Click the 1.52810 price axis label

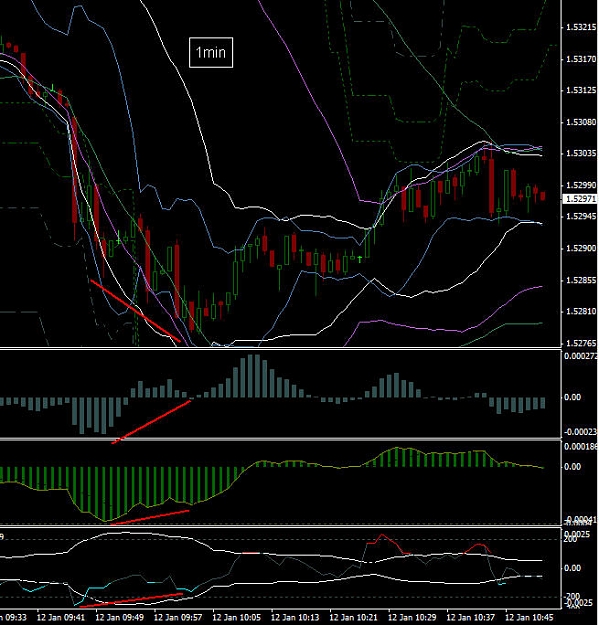click(x=581, y=311)
